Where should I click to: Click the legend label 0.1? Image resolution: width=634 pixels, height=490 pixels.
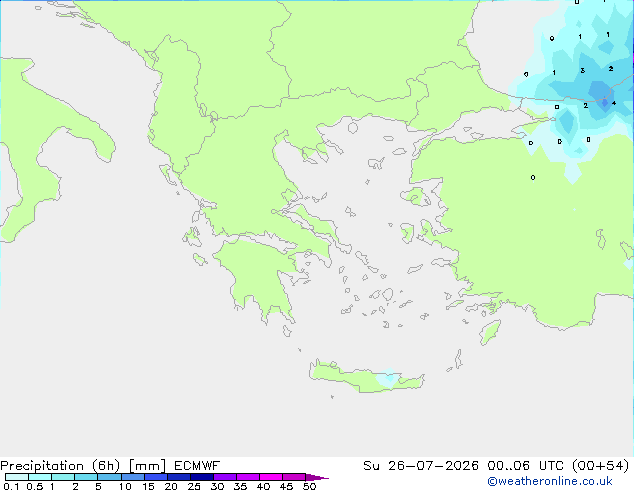(11, 486)
